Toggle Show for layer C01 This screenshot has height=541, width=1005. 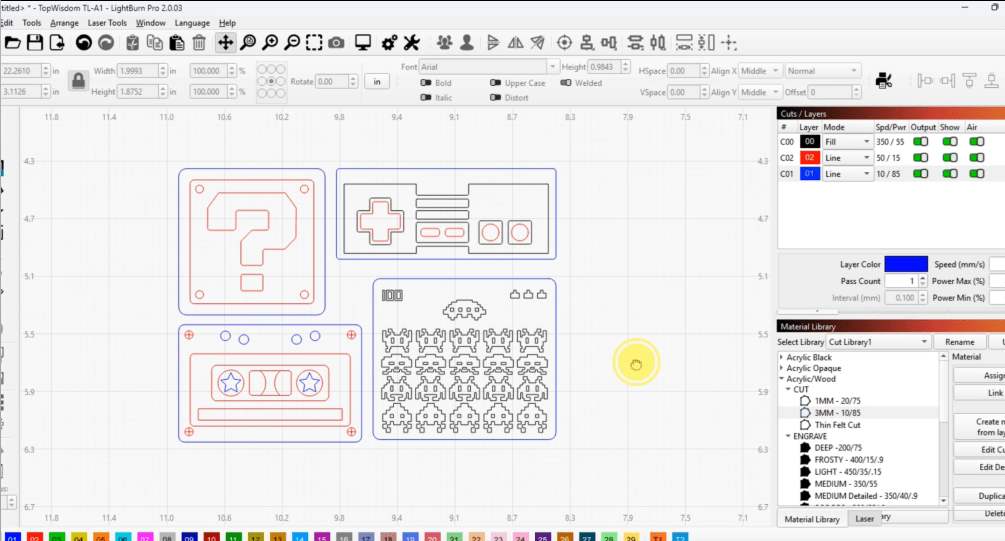949,174
